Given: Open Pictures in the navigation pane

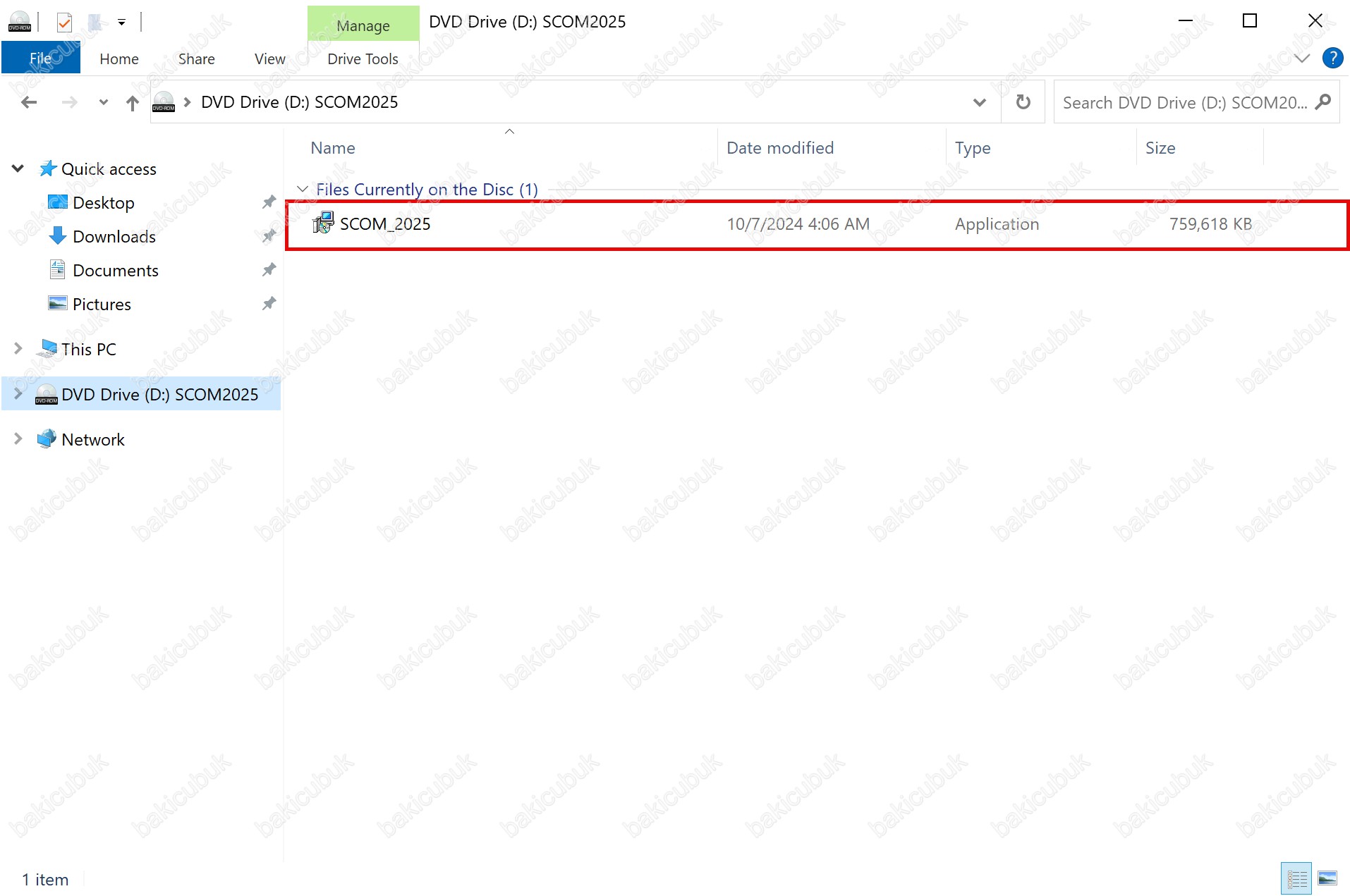Looking at the screenshot, I should pyautogui.click(x=102, y=305).
